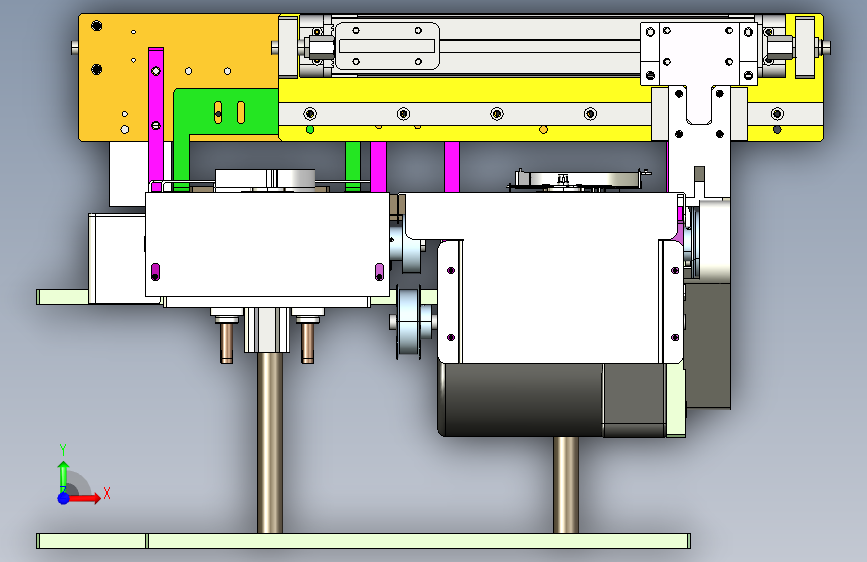The width and height of the screenshot is (867, 562).
Task: Select the long bottom base plate
Action: click(363, 541)
